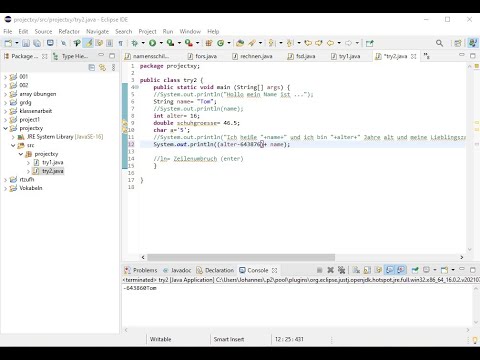The width and height of the screenshot is (480, 360).
Task: Open the Display Selected Console dropdown
Action: tap(435, 270)
